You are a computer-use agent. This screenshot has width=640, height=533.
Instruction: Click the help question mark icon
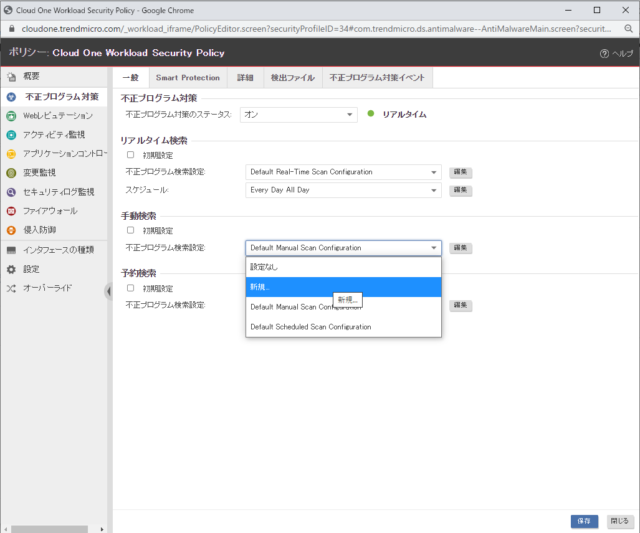[x=604, y=53]
